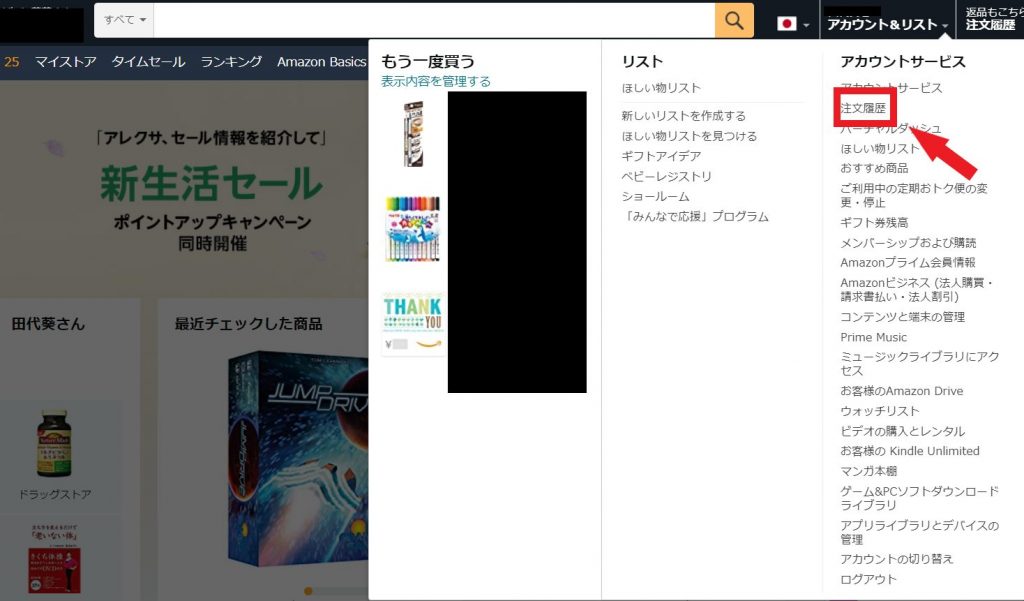1024x601 pixels.
Task: Open ギフト券残高
Action: (x=874, y=223)
